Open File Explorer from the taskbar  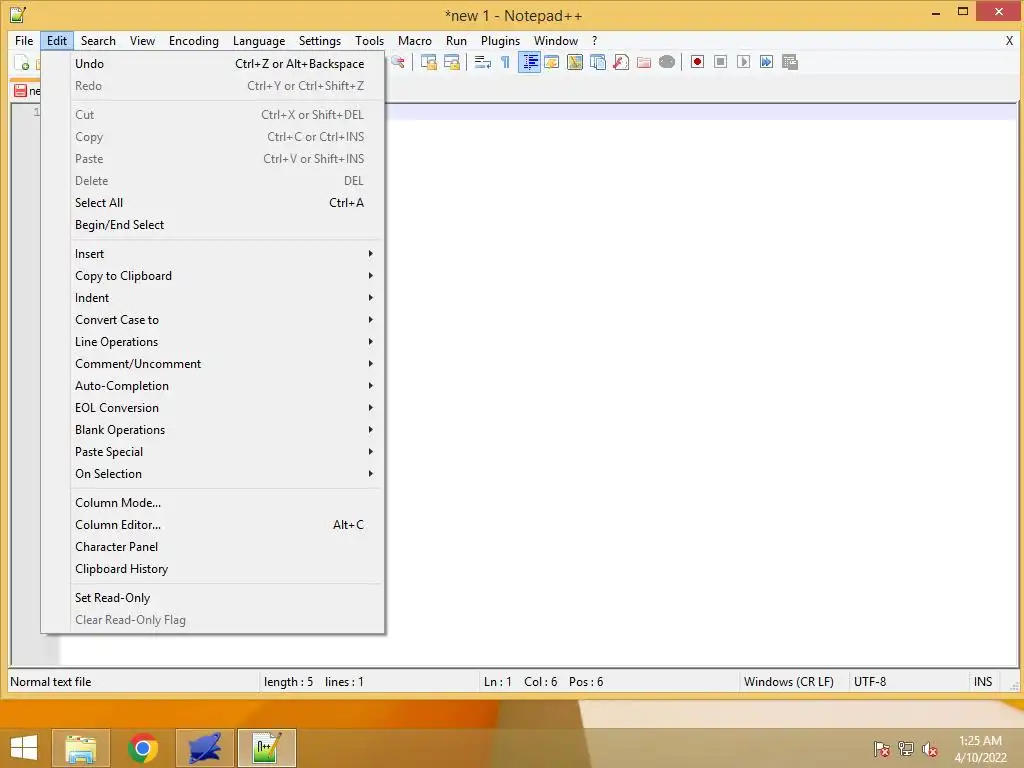tap(81, 748)
